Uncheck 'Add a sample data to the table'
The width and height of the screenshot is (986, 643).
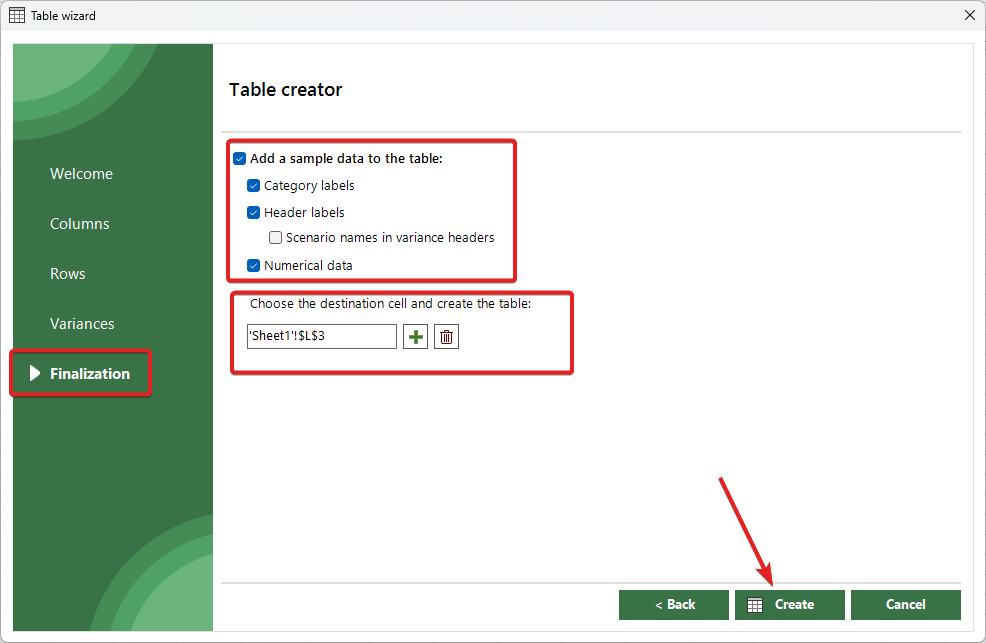pos(240,158)
